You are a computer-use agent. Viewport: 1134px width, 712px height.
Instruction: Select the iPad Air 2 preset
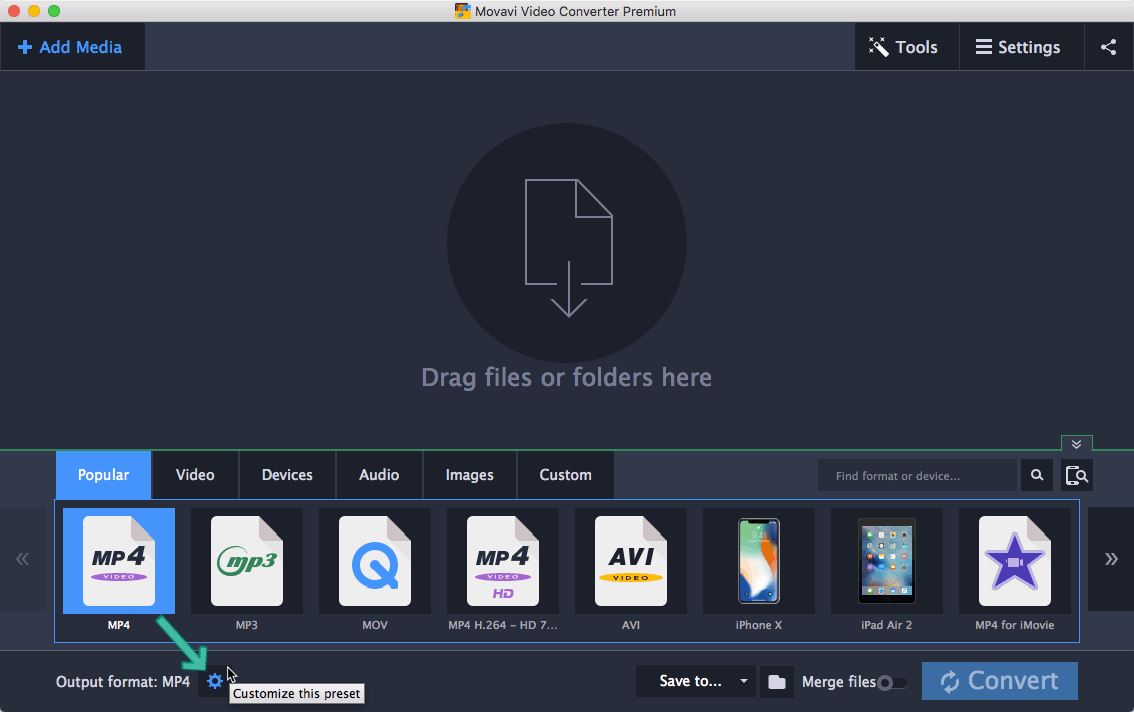click(x=887, y=561)
